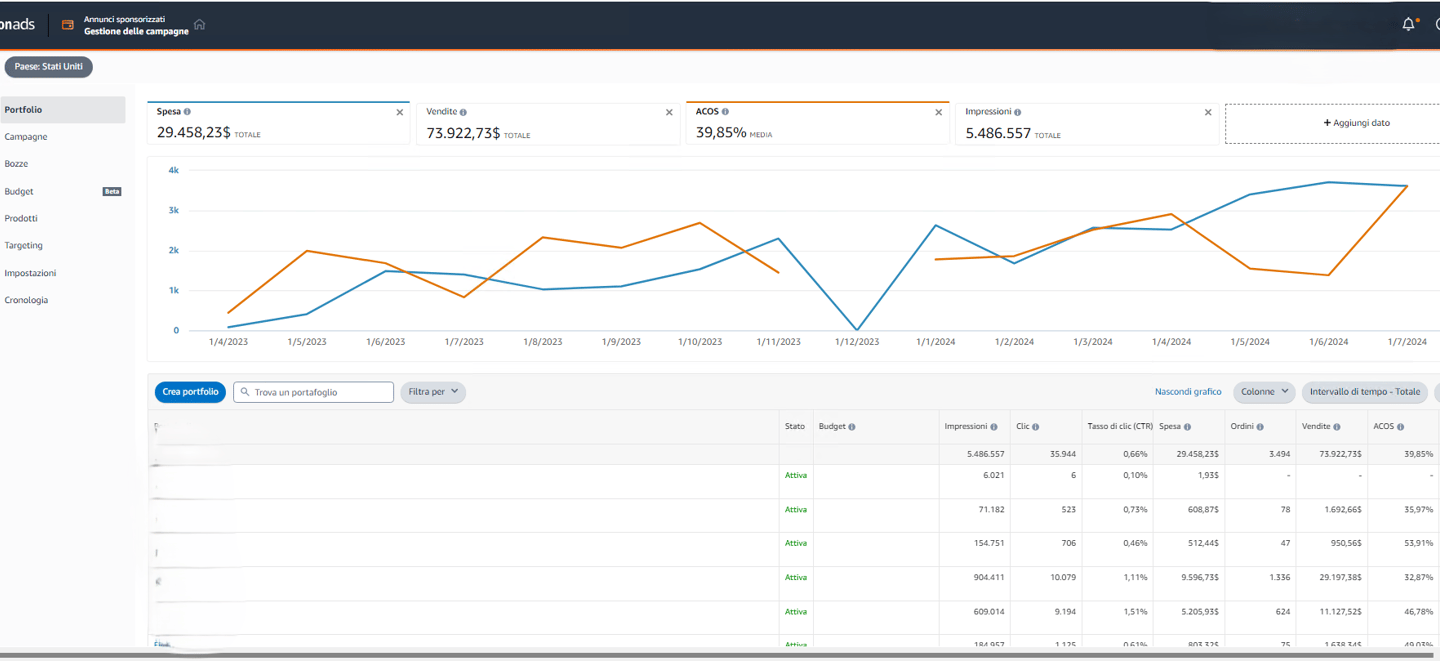
Task: Click the 1,51% CTR cell
Action: (1135, 612)
